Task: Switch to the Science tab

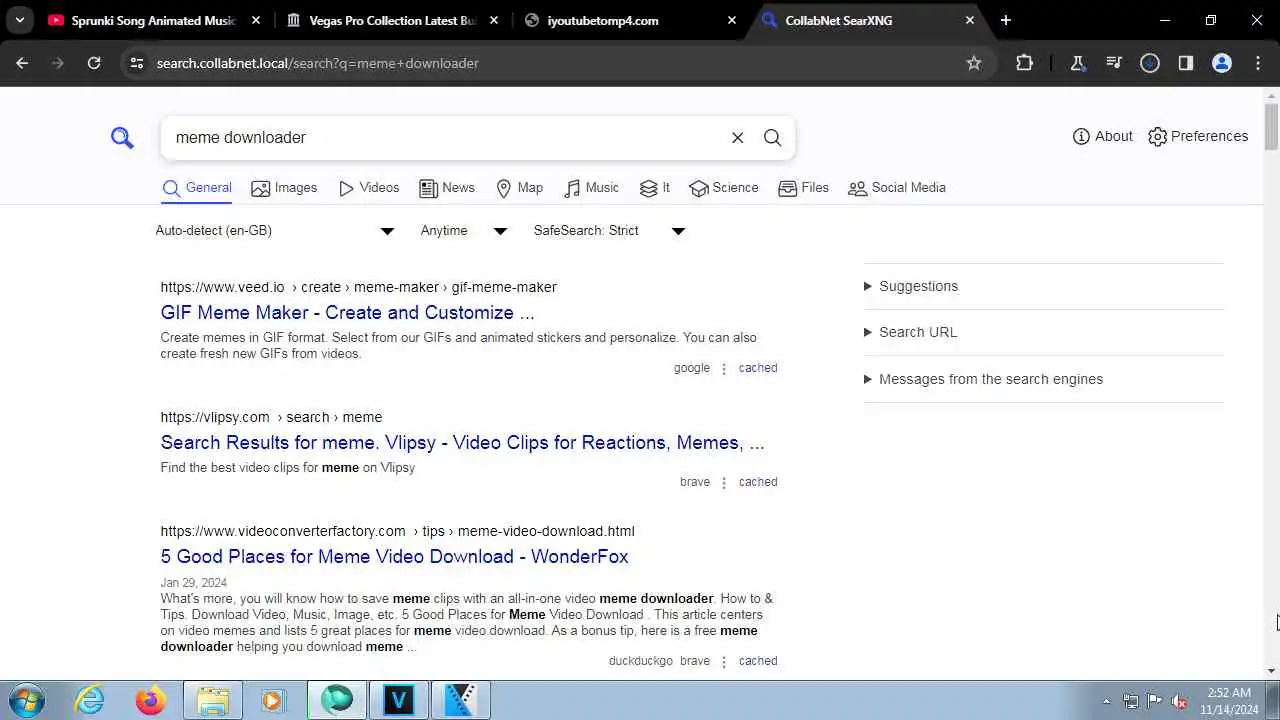Action: point(724,188)
